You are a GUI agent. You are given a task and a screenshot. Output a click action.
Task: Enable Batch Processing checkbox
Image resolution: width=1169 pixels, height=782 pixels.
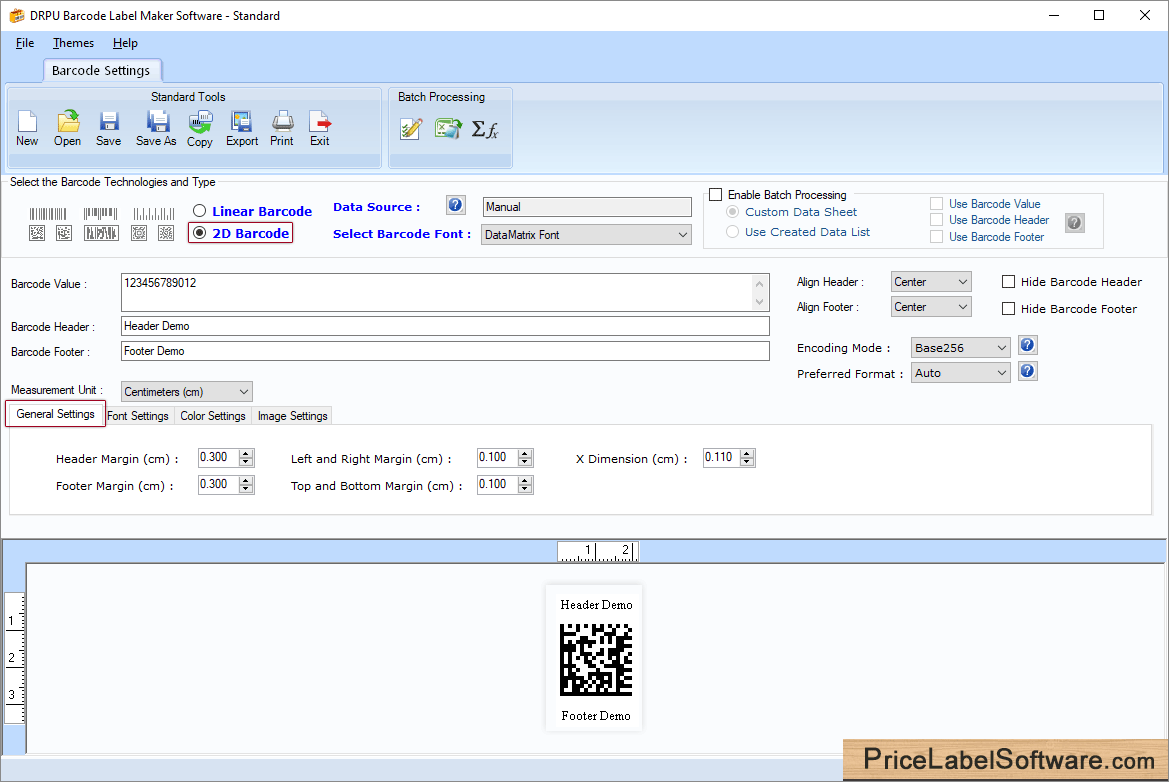coord(716,195)
